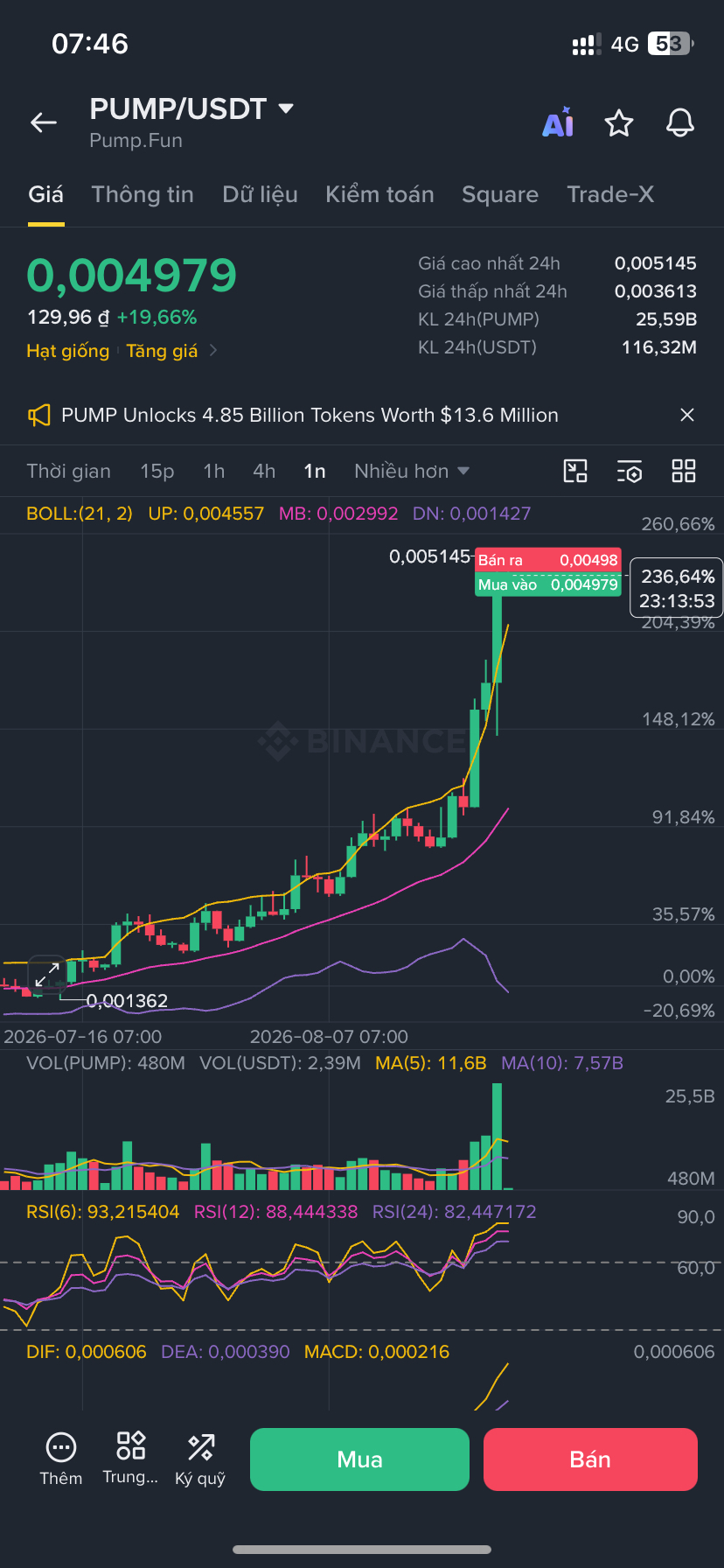Tap the KL 24h(PUMP) value 25,59B
The width and height of the screenshot is (724, 1568).
coord(666,319)
